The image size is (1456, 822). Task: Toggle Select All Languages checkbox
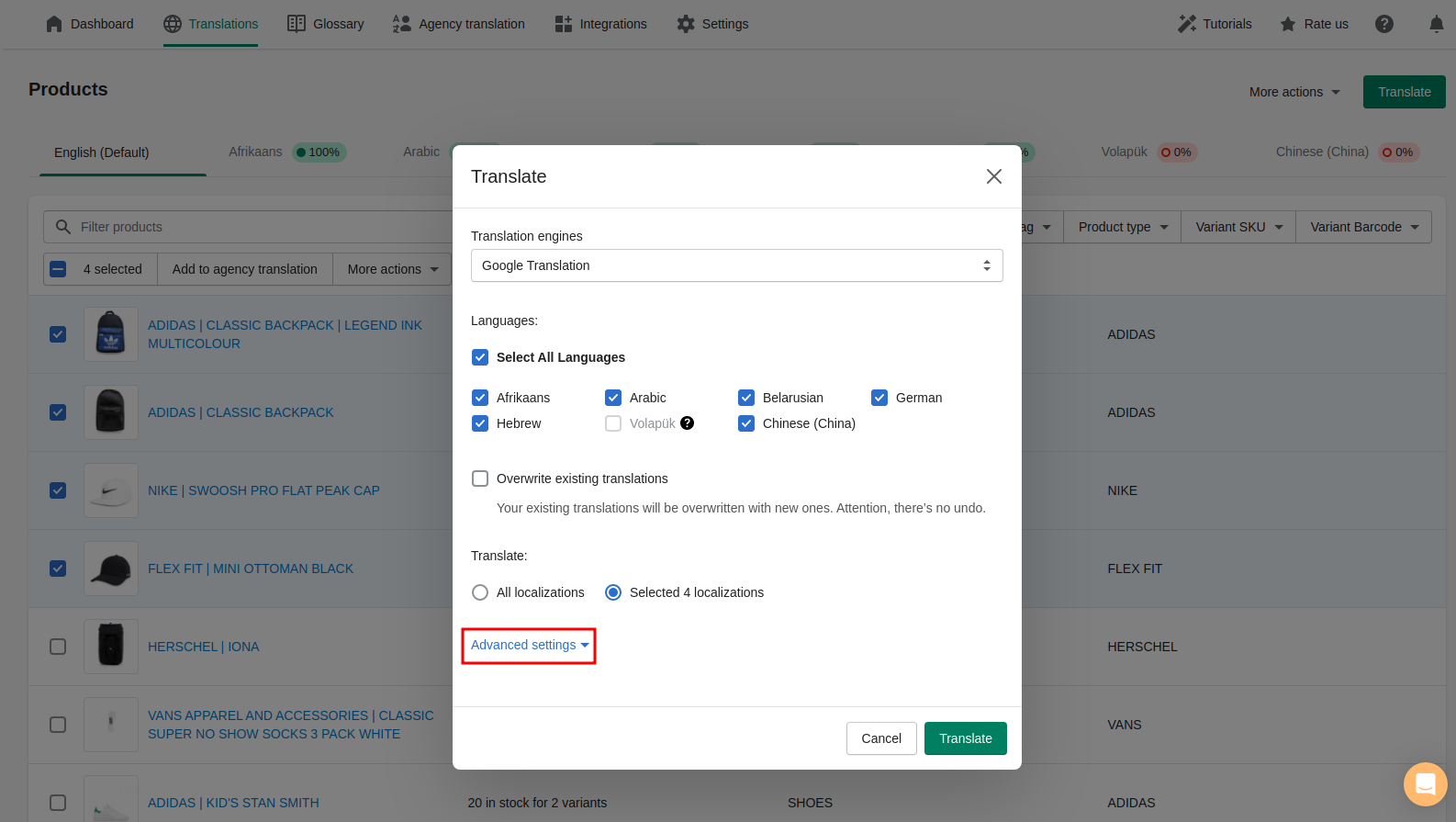pos(480,357)
